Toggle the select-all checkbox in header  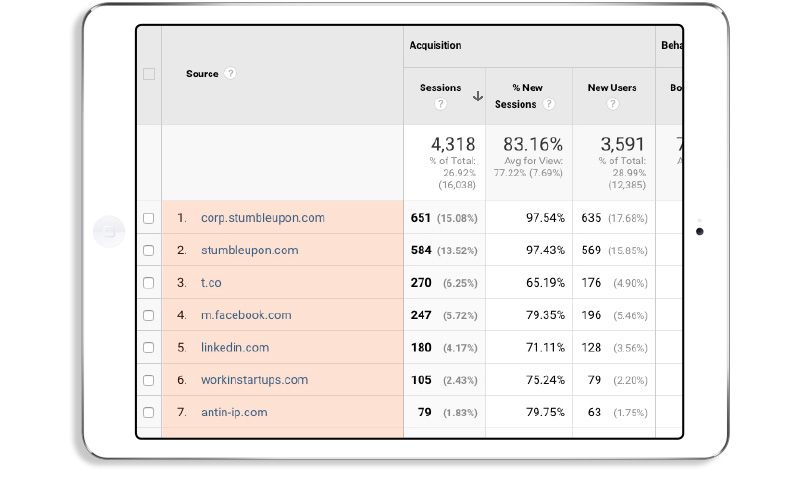point(149,74)
